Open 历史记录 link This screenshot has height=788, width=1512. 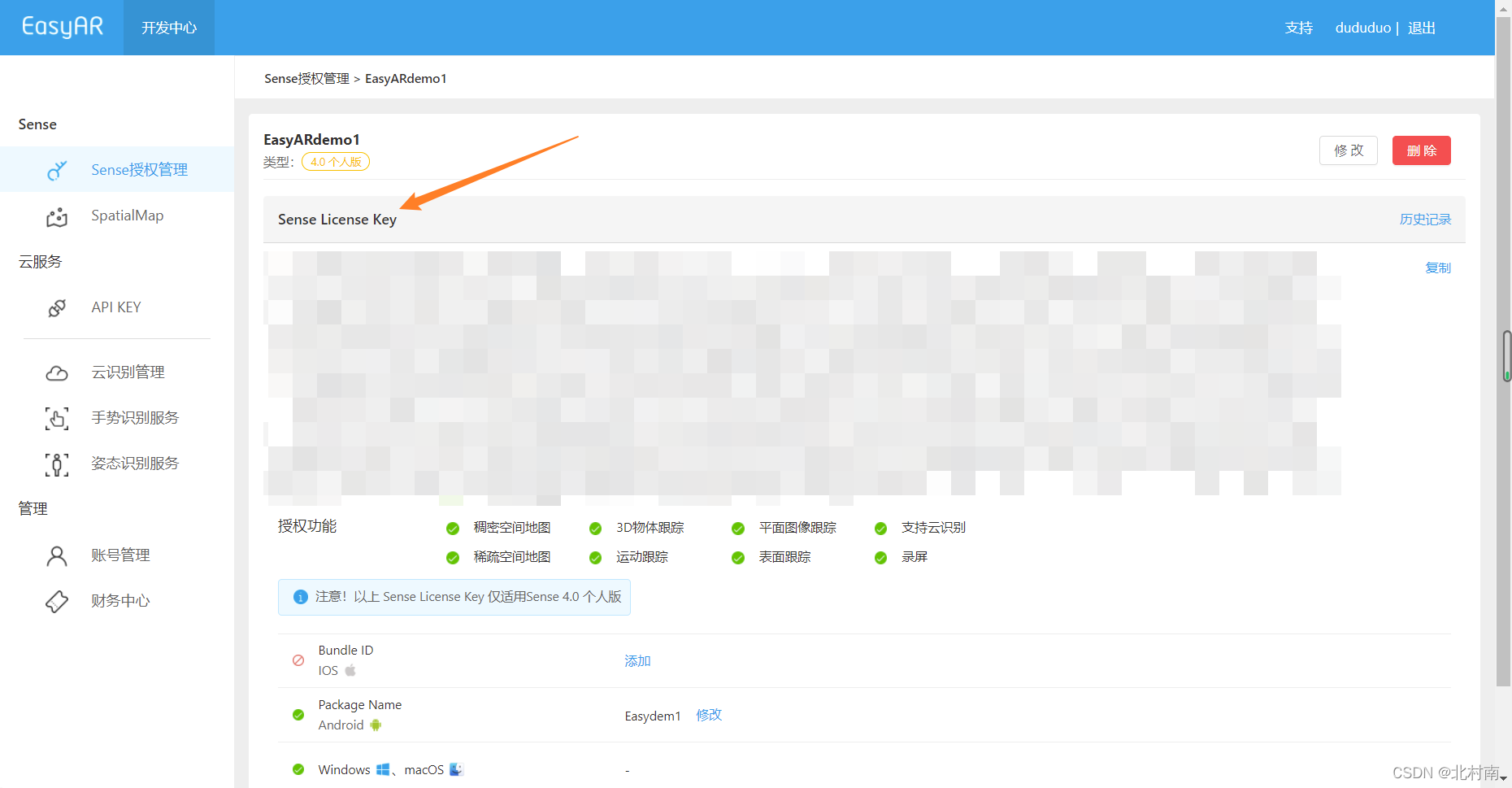pos(1425,220)
